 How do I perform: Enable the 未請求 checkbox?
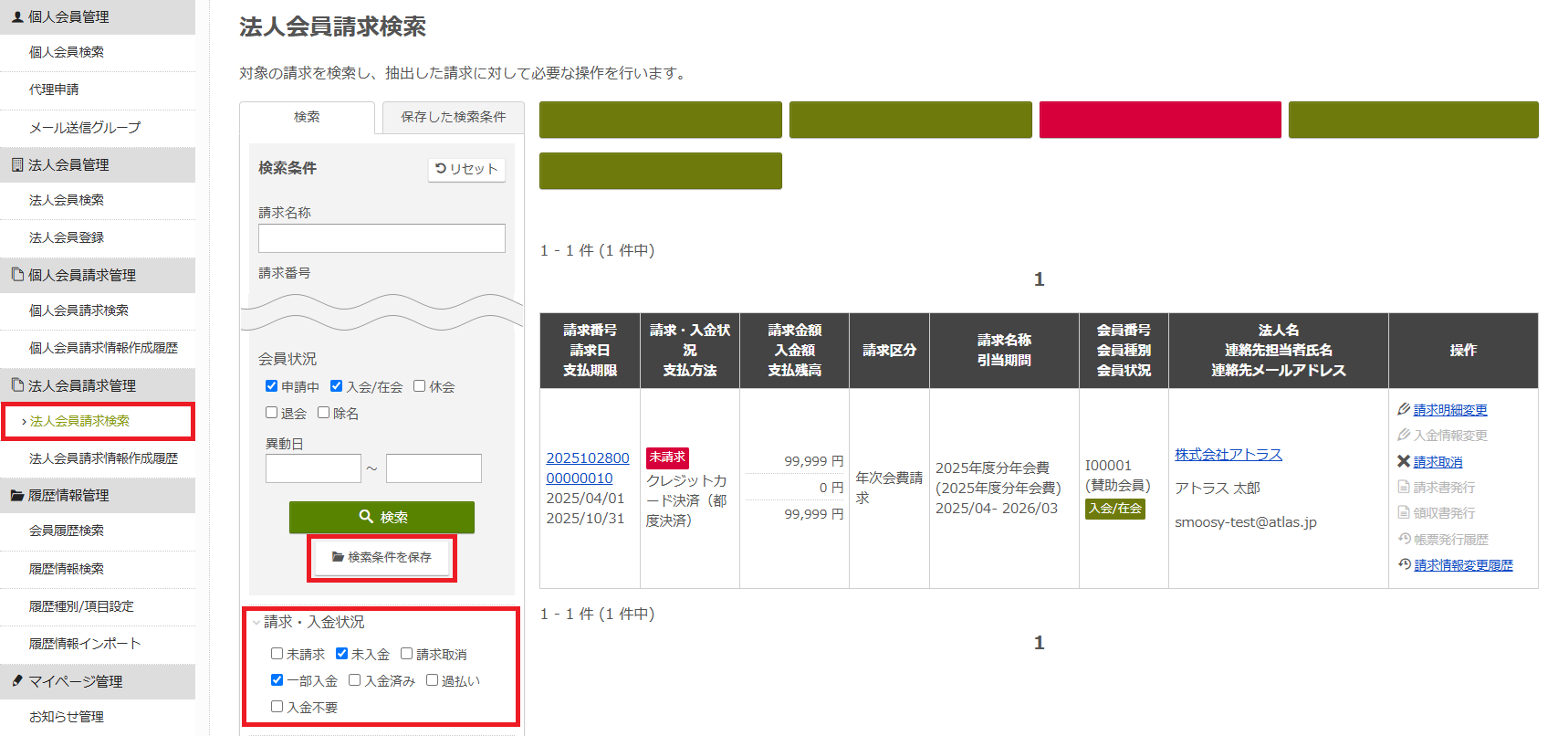point(277,654)
